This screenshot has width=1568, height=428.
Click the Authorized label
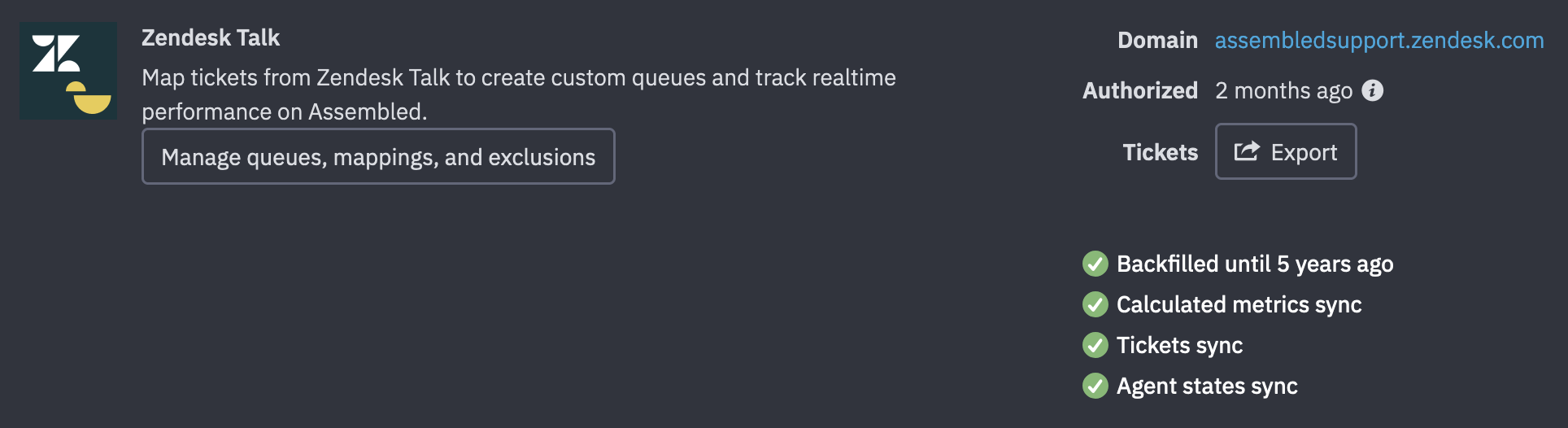click(x=1140, y=90)
